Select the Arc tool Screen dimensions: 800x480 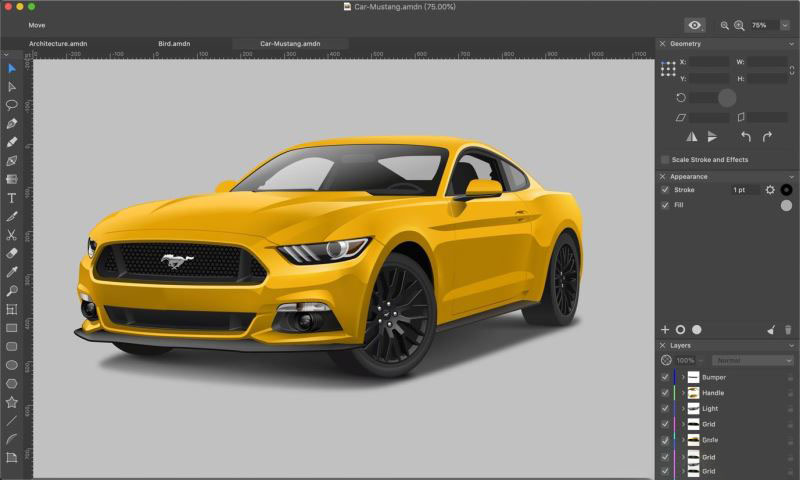point(12,439)
